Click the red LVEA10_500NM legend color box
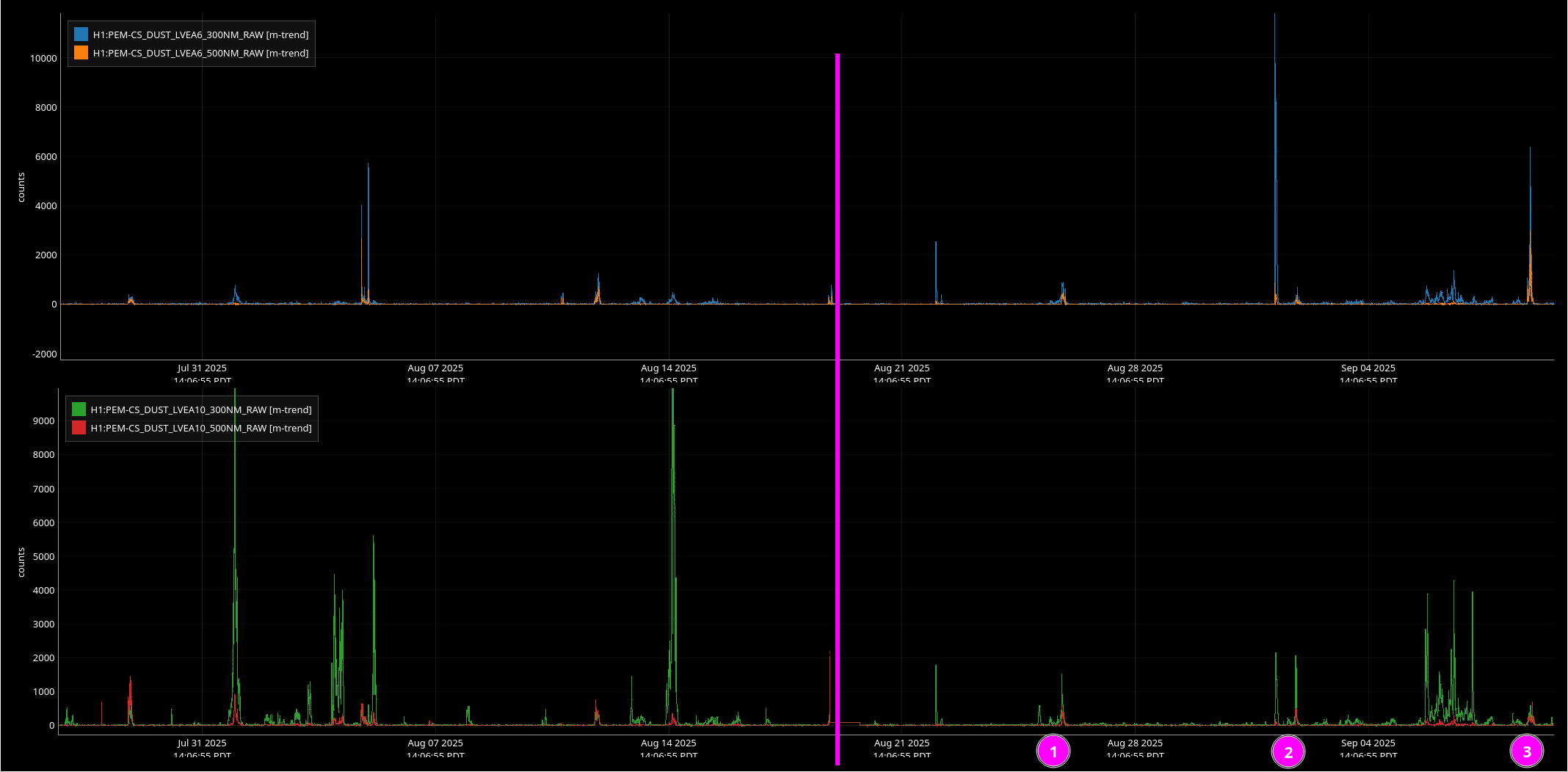 (x=79, y=428)
